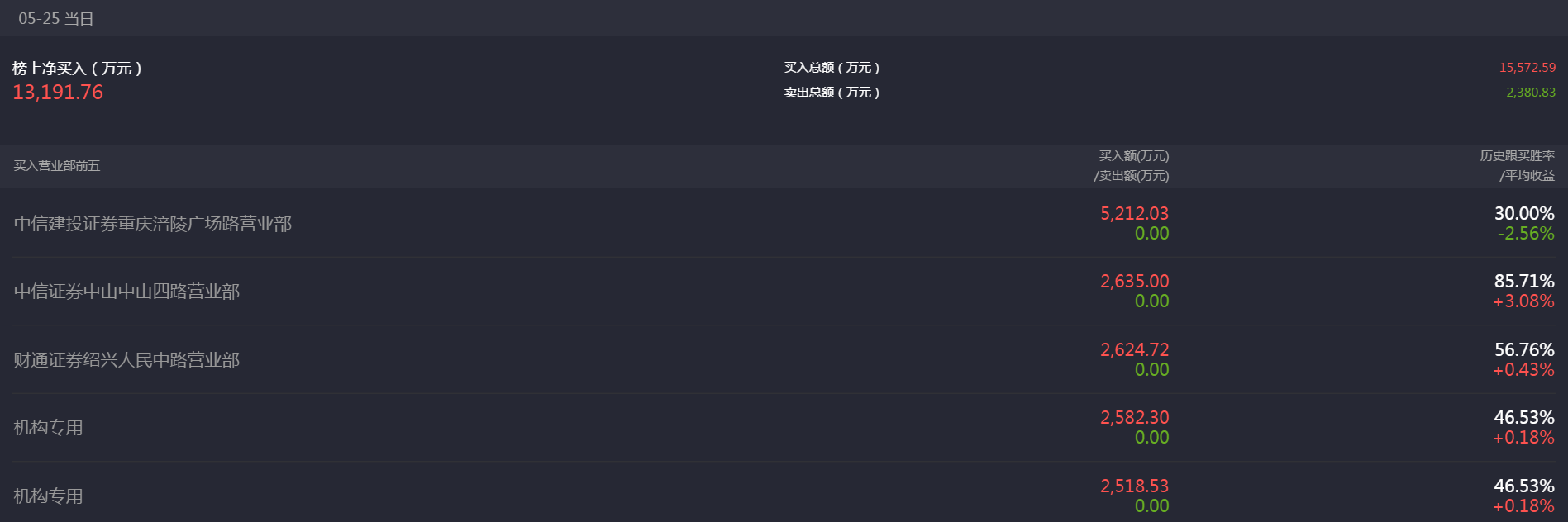Click the 30.00% win rate value

tap(1523, 214)
